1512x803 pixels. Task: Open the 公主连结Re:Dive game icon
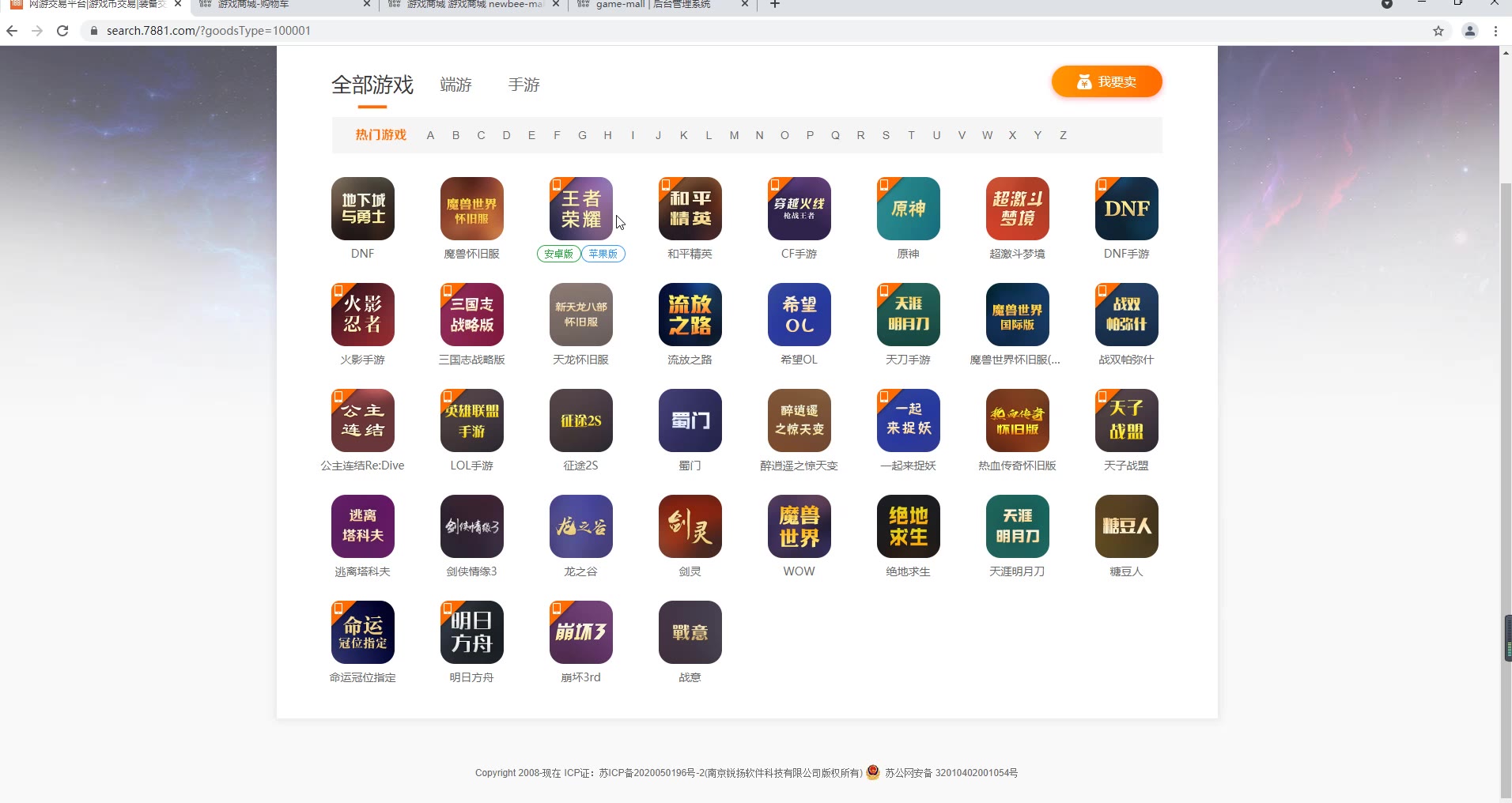click(363, 420)
